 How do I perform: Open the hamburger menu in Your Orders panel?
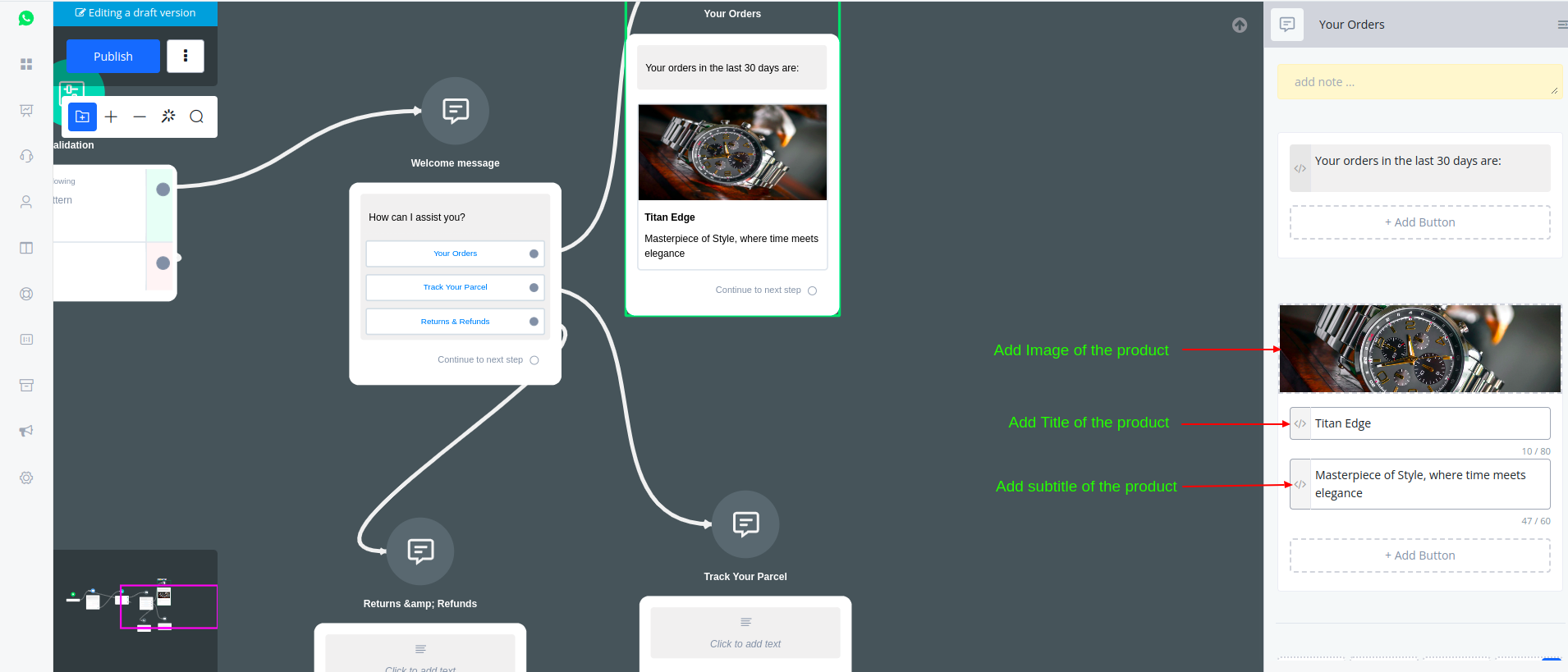1561,25
